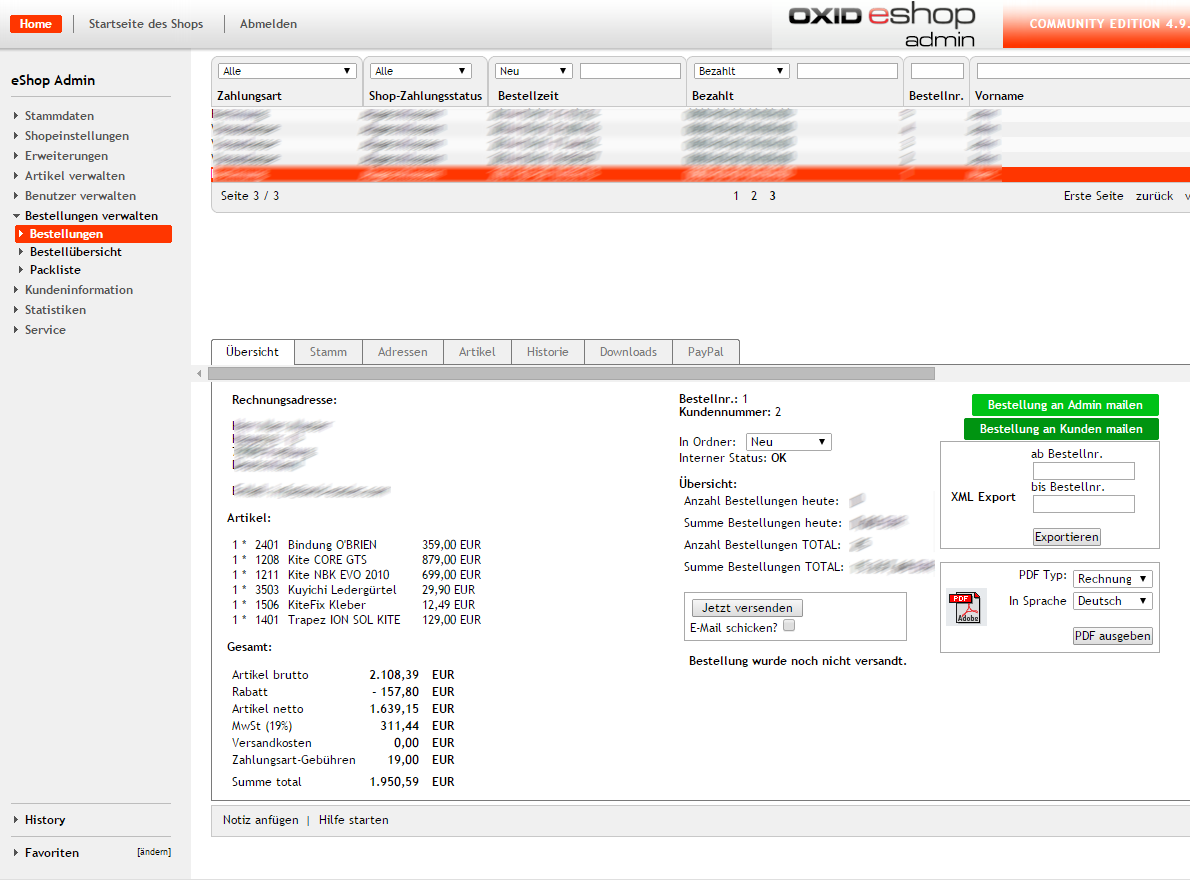The width and height of the screenshot is (1190, 880).
Task: Click the left scroll arrow of the tab panel
Action: [199, 373]
